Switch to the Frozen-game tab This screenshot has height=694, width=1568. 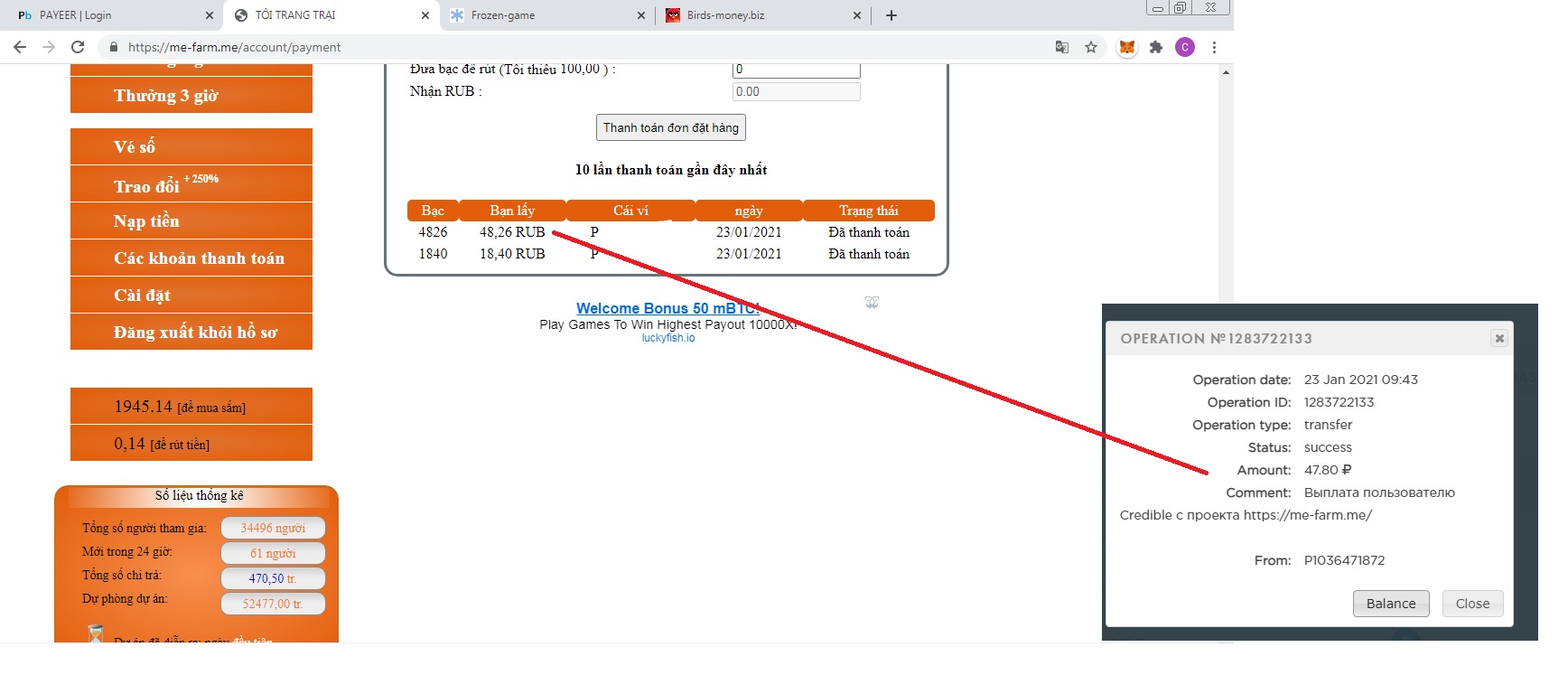pos(546,15)
